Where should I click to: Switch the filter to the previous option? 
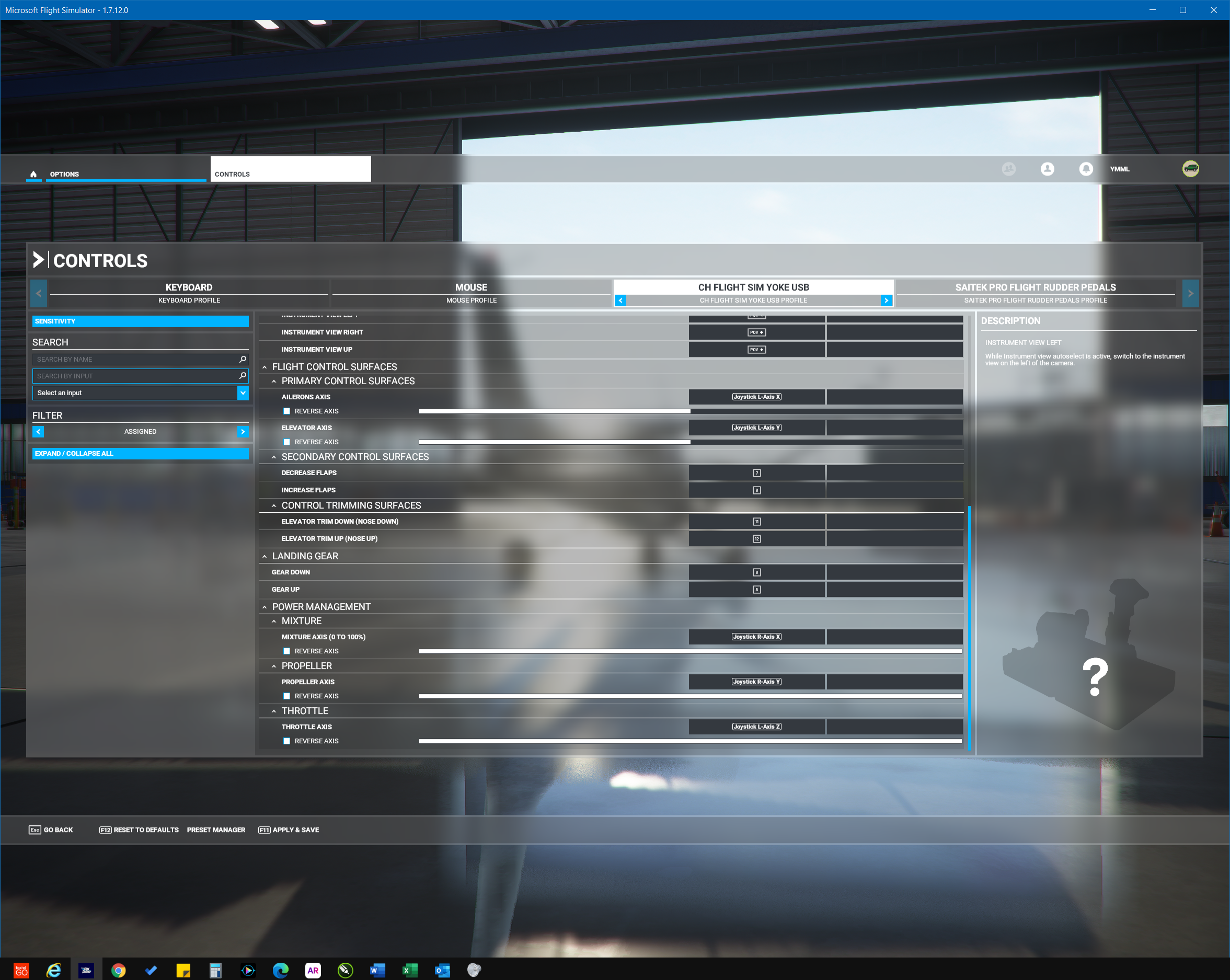38,431
